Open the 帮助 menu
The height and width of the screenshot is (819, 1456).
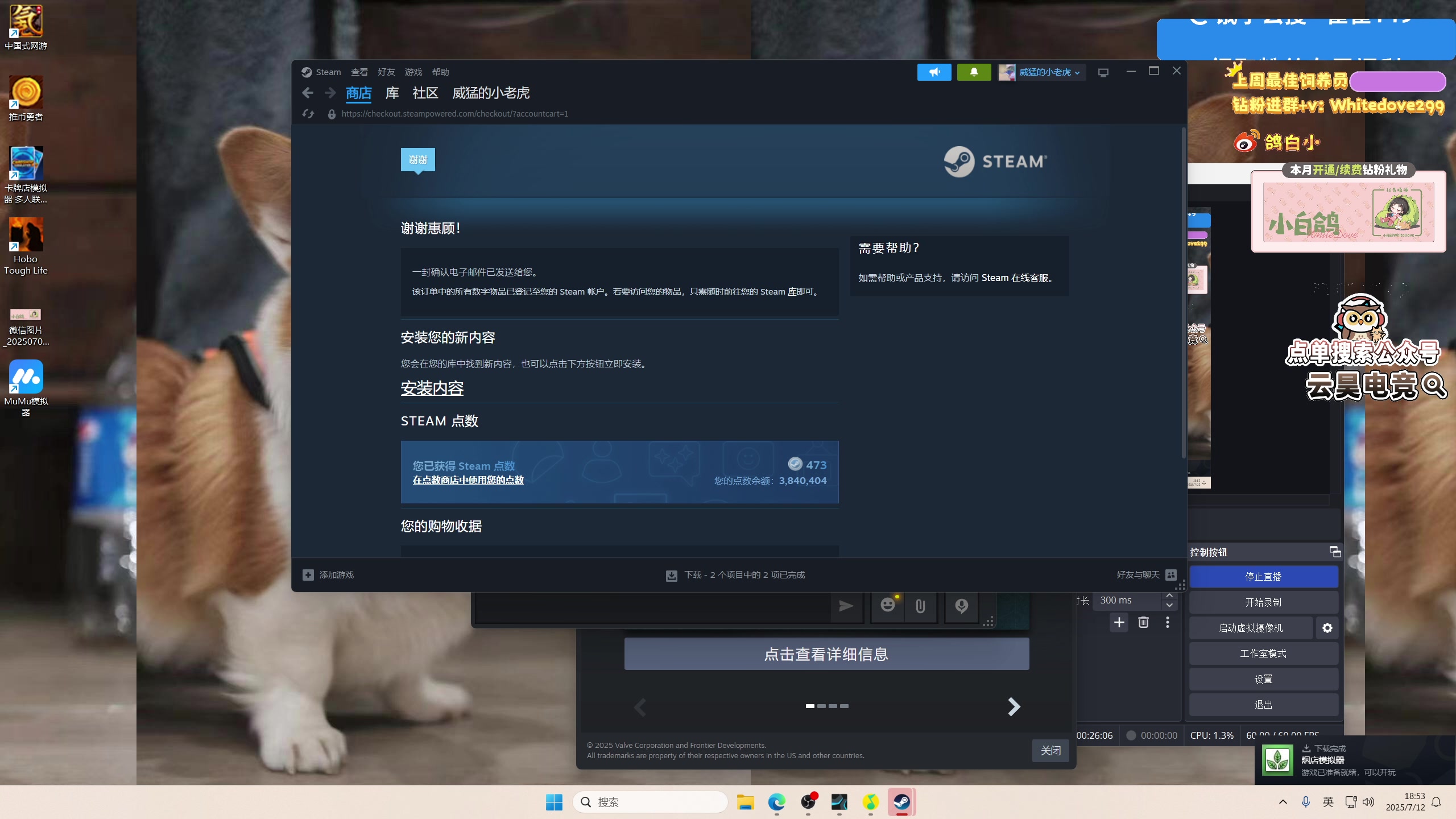pyautogui.click(x=441, y=72)
